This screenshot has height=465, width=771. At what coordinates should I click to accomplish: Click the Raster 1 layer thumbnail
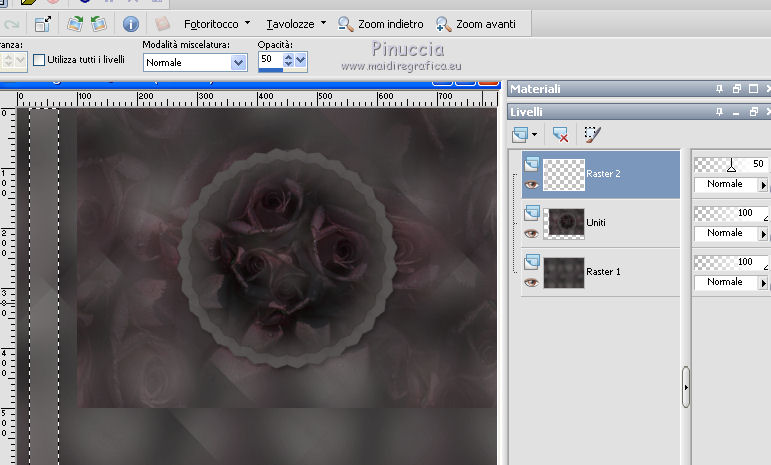(x=563, y=272)
